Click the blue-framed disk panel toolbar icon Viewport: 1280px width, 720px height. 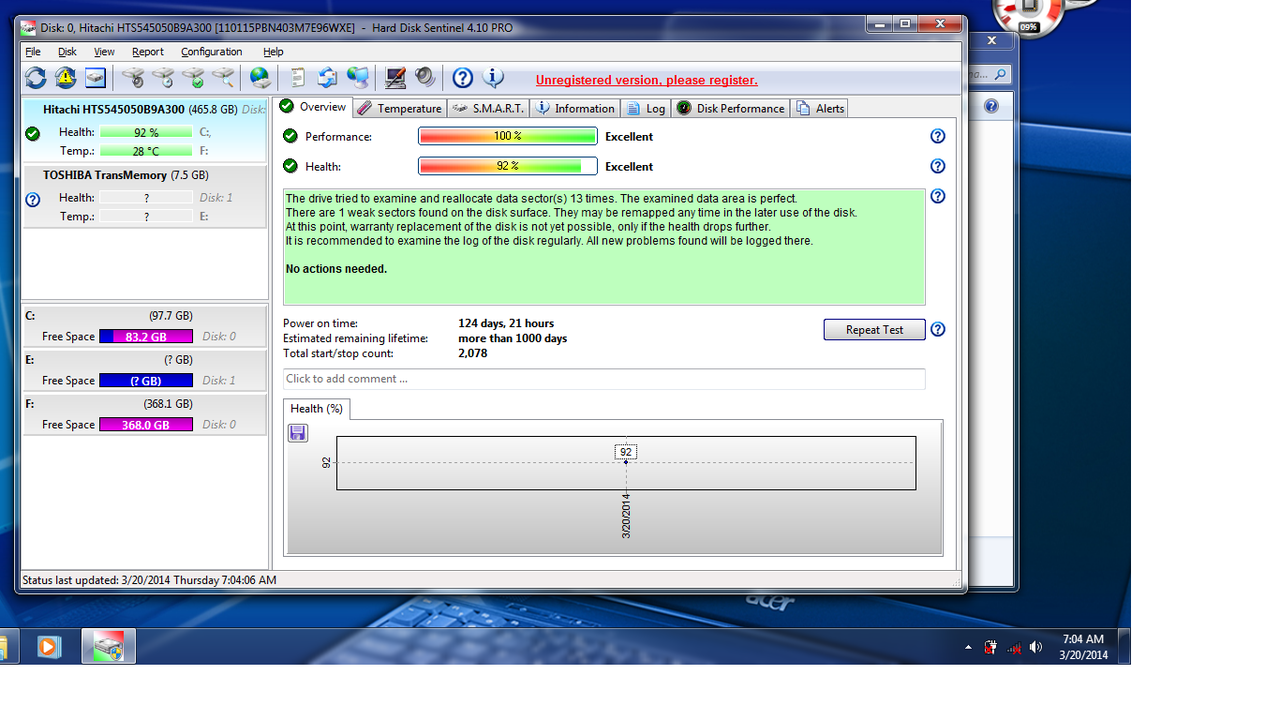95,77
